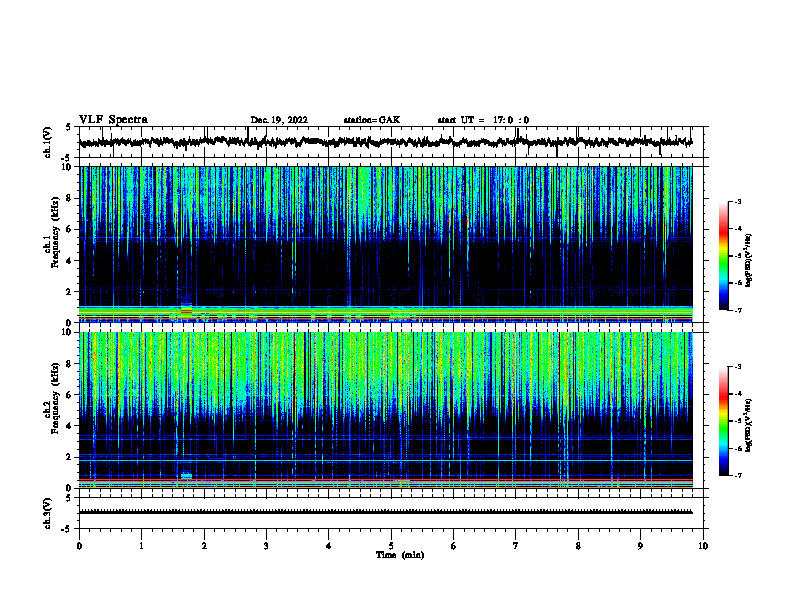The width and height of the screenshot is (792, 612).
Task: Click the "ch.3(V)" waveform axis label
Action: click(47, 513)
